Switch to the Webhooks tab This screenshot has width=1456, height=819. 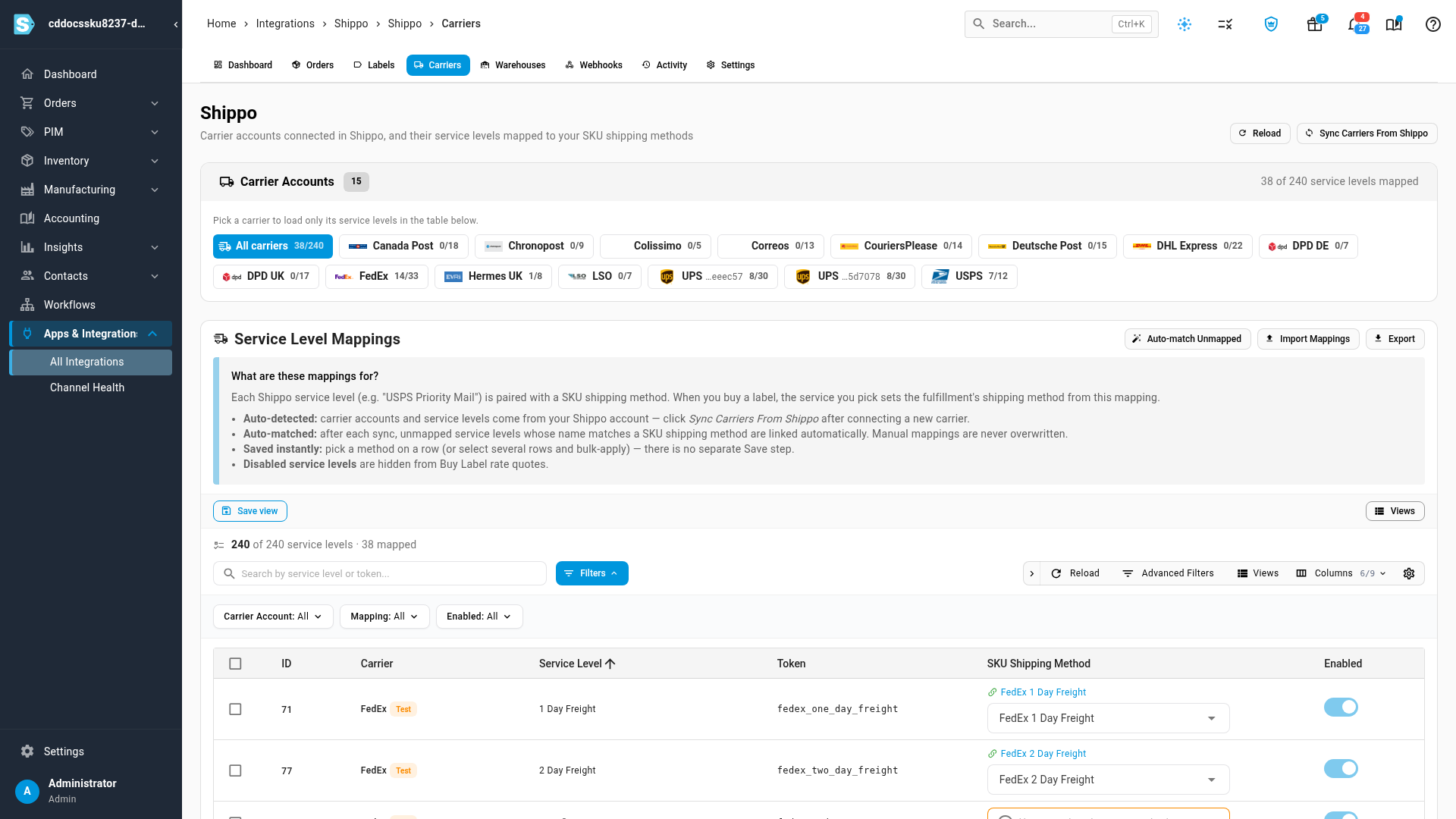[x=594, y=65]
